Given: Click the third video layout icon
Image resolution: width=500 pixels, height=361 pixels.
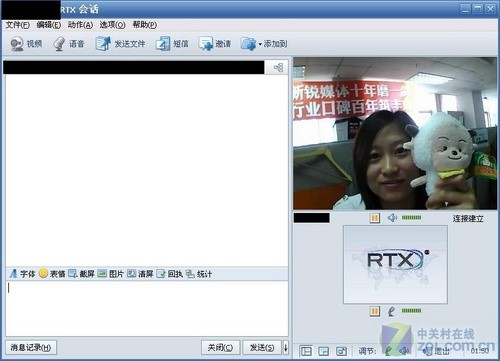Looking at the screenshot, I should click(x=341, y=351).
